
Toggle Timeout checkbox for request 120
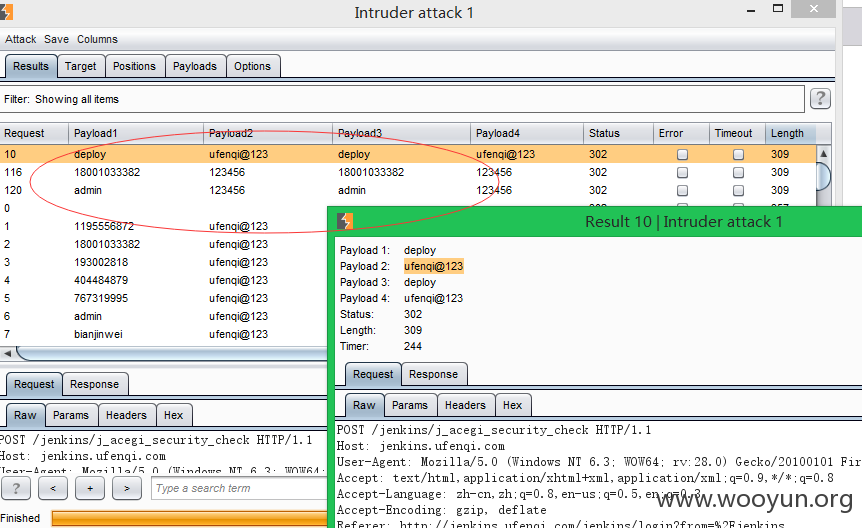[738, 190]
